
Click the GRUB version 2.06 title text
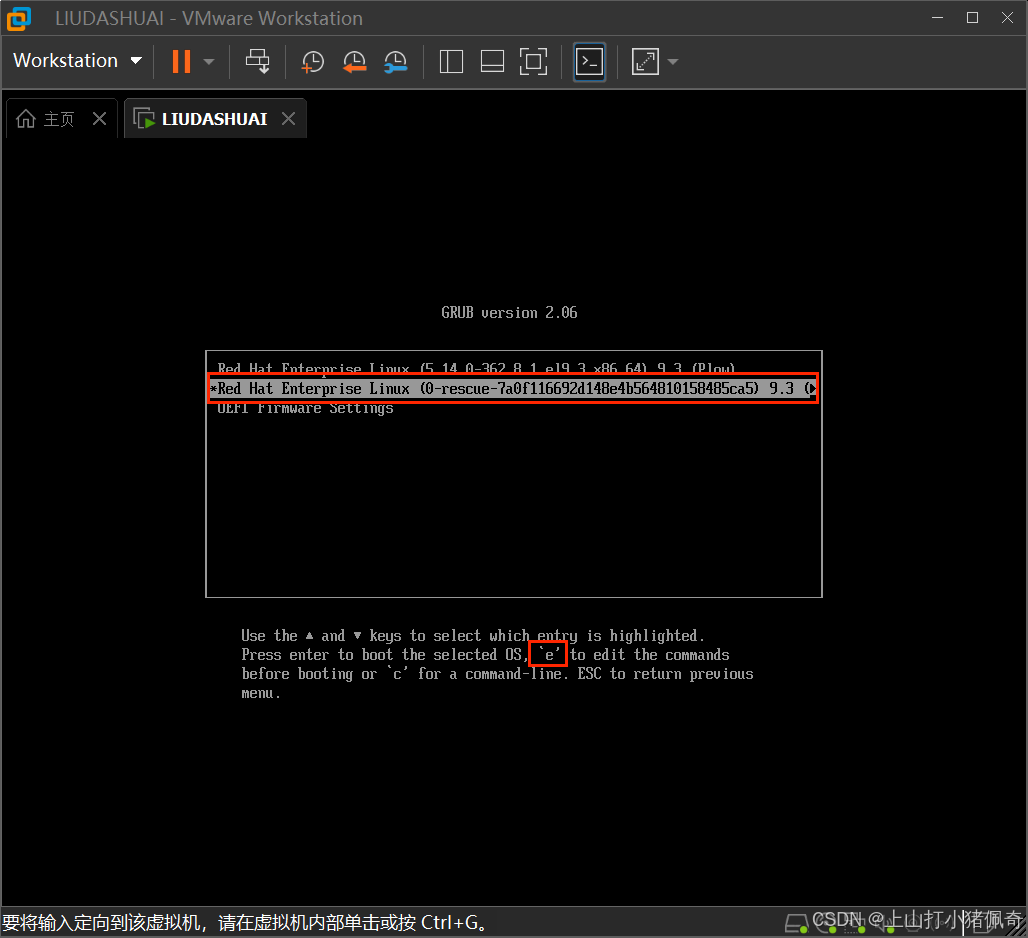click(x=509, y=313)
